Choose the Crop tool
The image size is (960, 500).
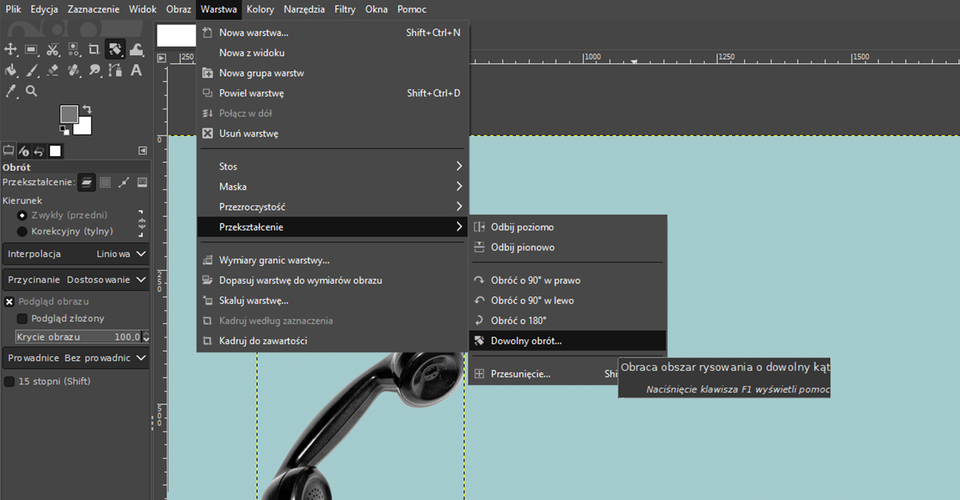(94, 49)
